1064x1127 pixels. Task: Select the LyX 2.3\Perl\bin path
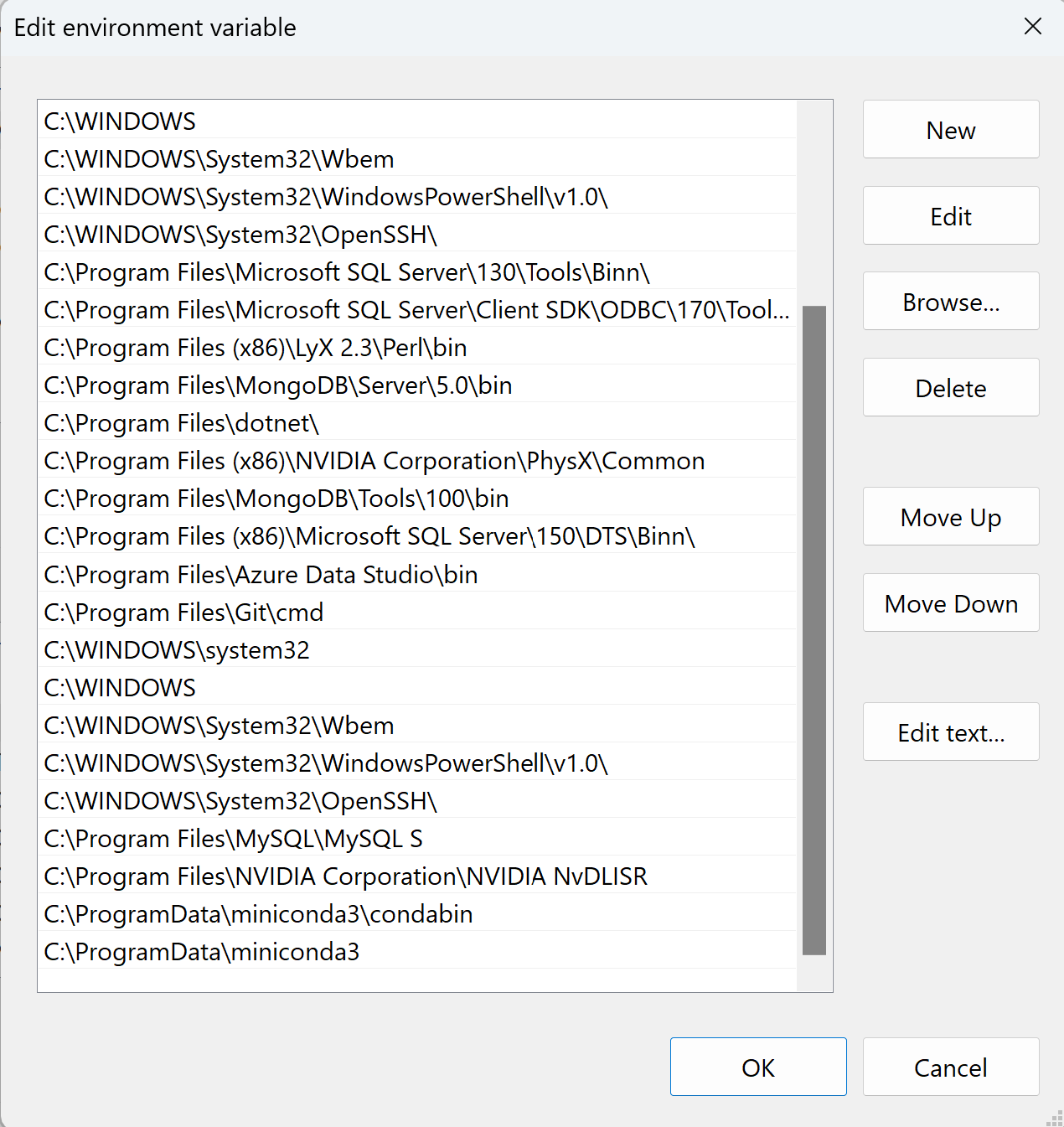pyautogui.click(x=256, y=348)
